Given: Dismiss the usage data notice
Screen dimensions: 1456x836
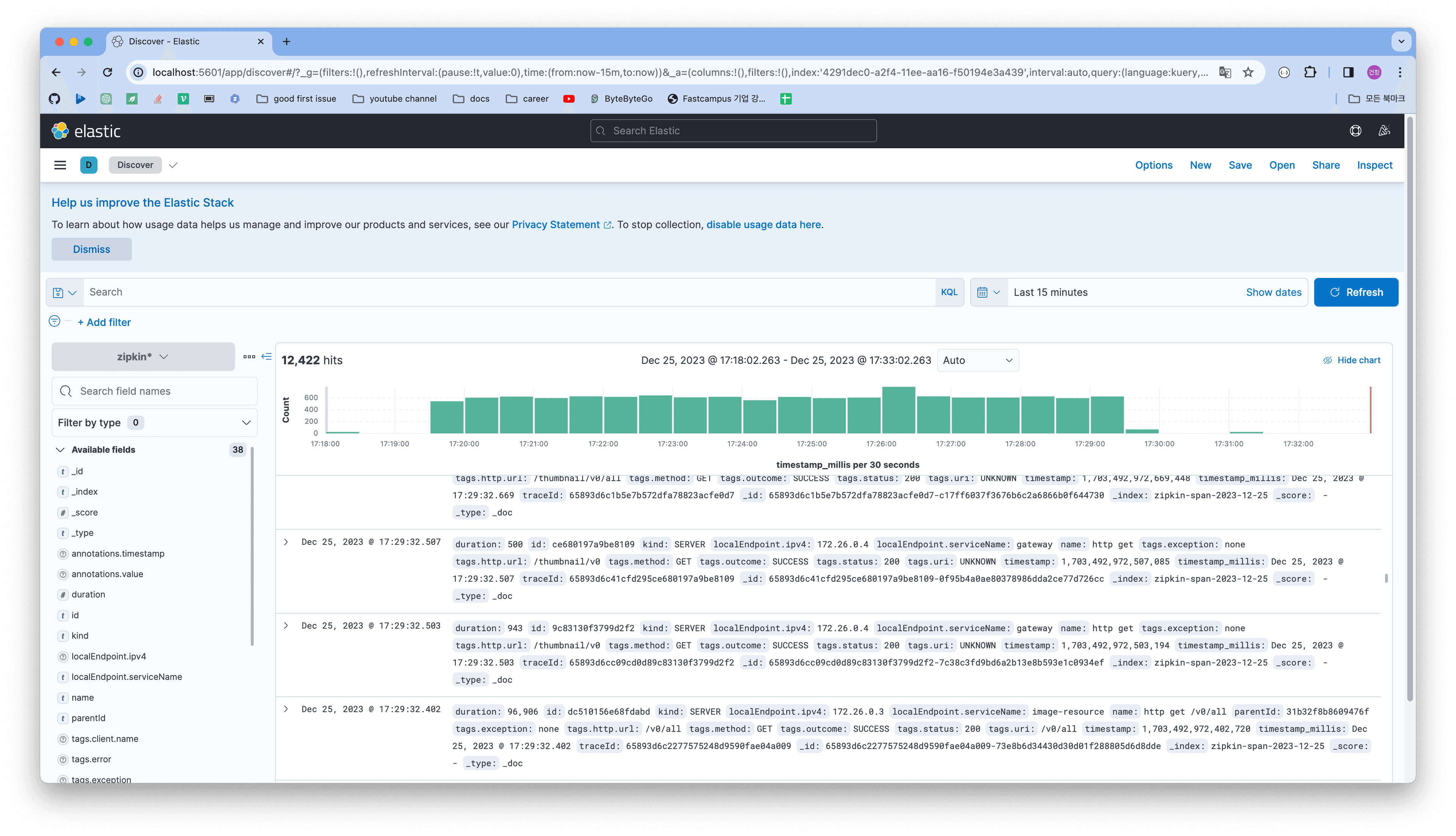Looking at the screenshot, I should [x=91, y=249].
